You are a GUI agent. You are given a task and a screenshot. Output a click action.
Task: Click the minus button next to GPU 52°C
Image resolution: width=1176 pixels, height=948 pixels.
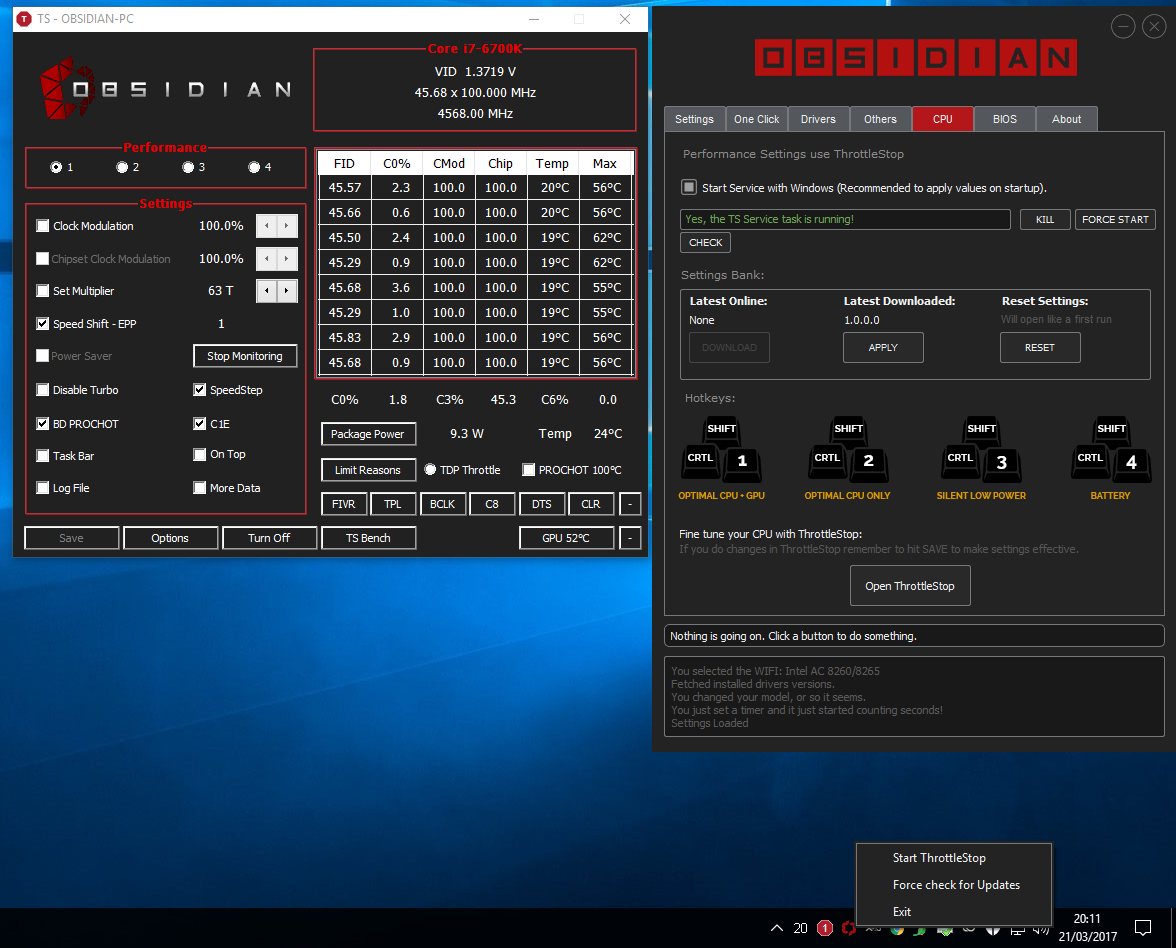click(x=630, y=538)
